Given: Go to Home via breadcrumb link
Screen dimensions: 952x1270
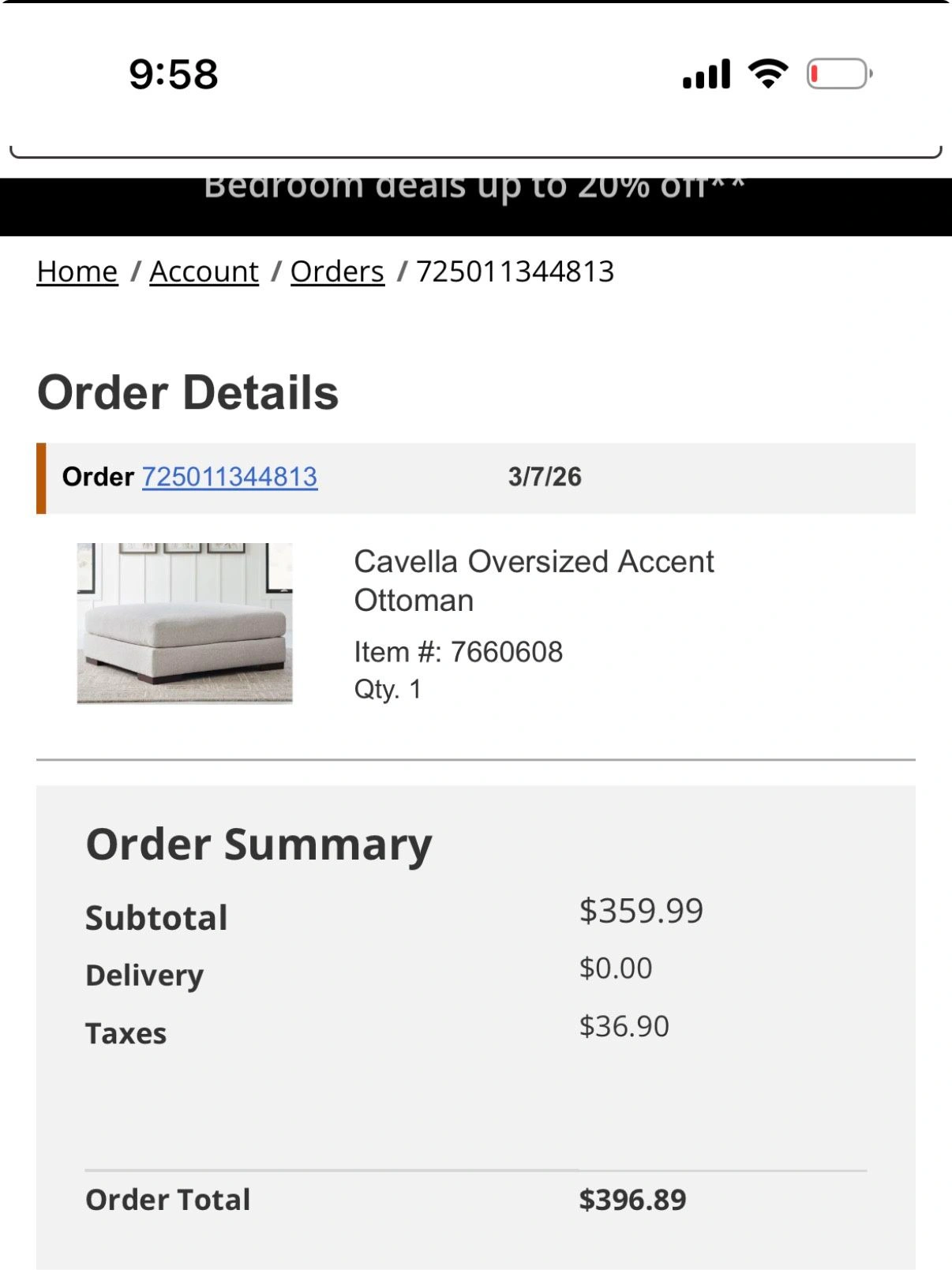Looking at the screenshot, I should (x=77, y=272).
